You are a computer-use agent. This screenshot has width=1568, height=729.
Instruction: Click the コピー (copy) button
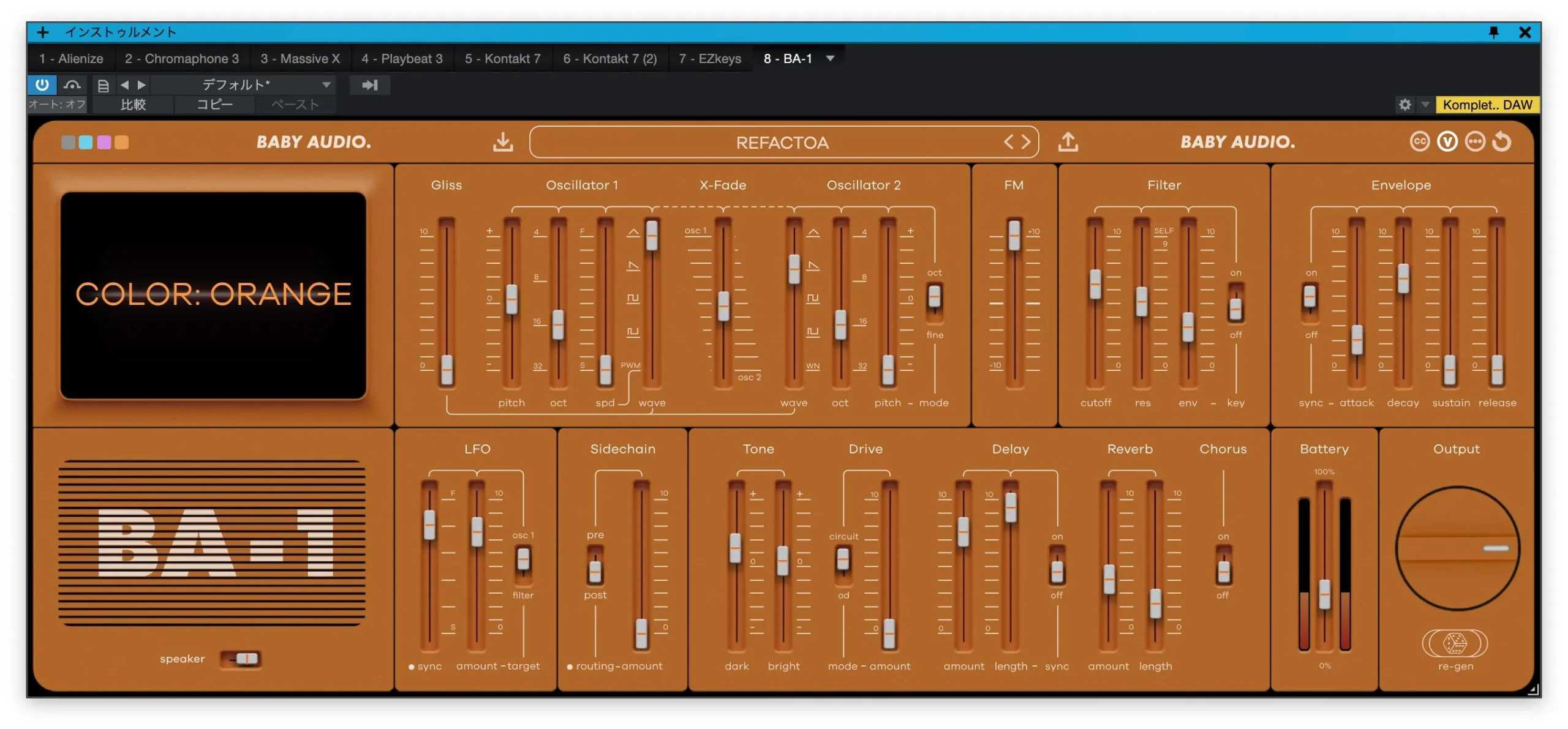click(214, 105)
